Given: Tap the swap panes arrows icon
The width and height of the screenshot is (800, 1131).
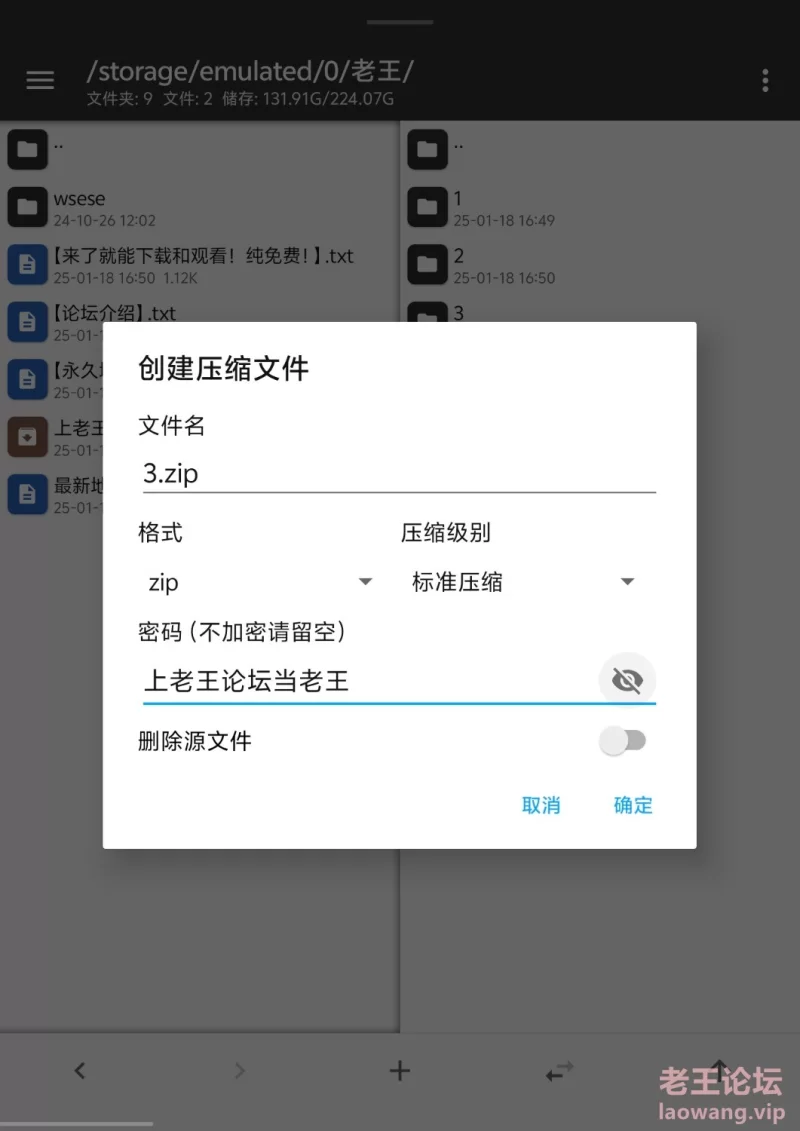Looking at the screenshot, I should click(x=560, y=1070).
